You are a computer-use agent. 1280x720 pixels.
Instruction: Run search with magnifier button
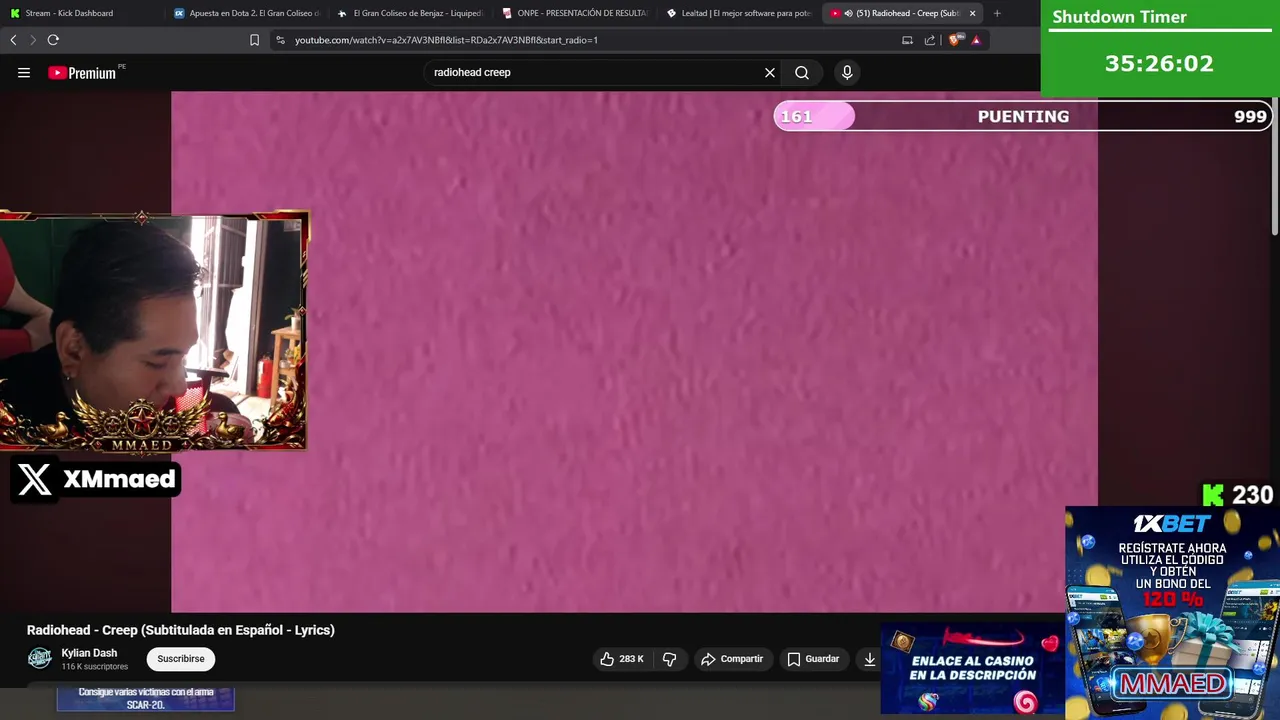pyautogui.click(x=802, y=72)
